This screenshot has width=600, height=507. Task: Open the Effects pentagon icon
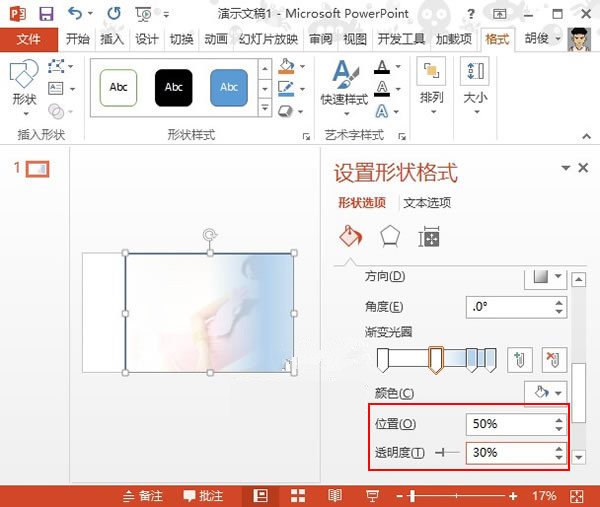[x=389, y=236]
